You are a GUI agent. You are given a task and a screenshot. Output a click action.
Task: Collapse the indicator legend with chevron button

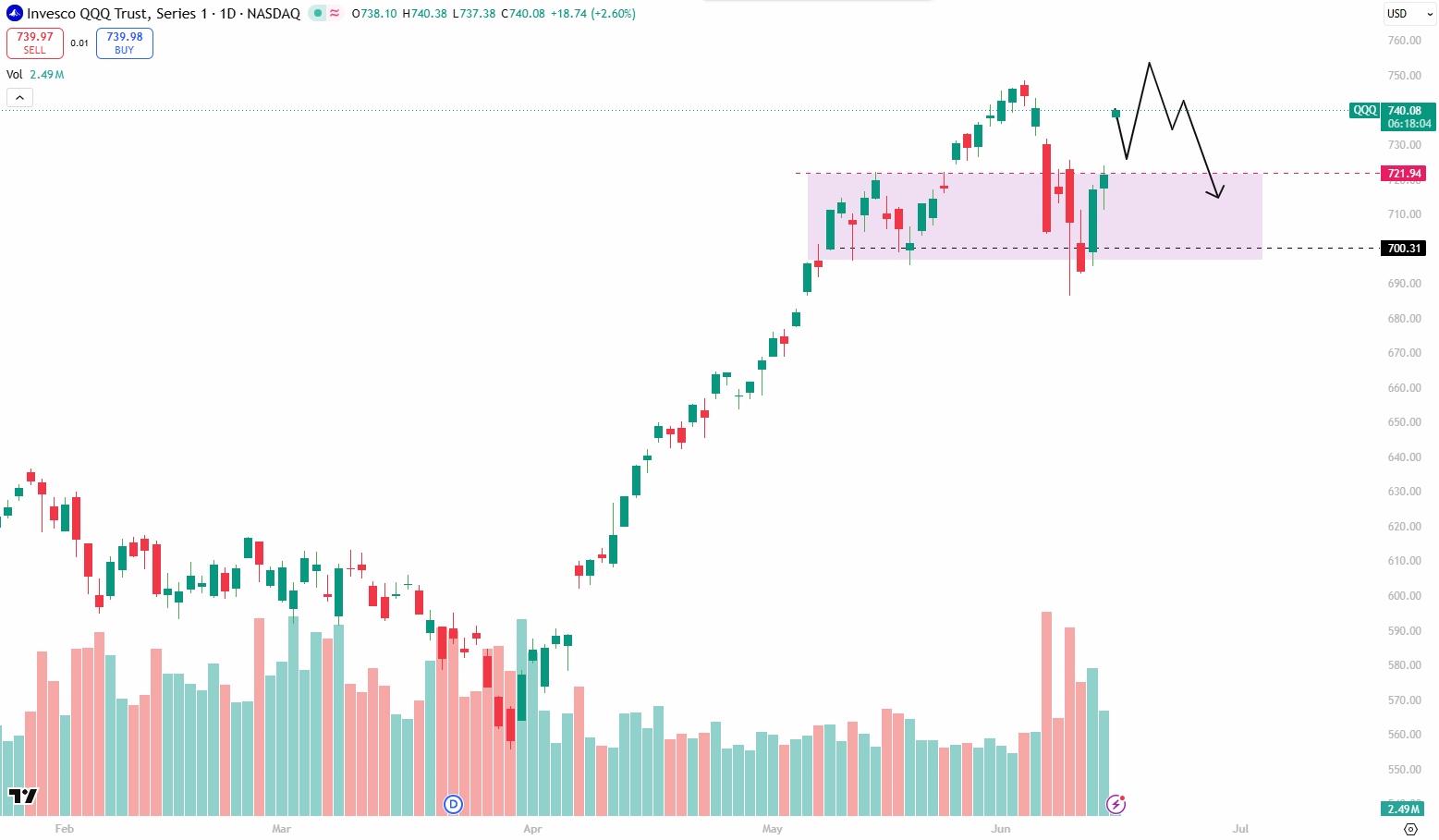coord(19,97)
